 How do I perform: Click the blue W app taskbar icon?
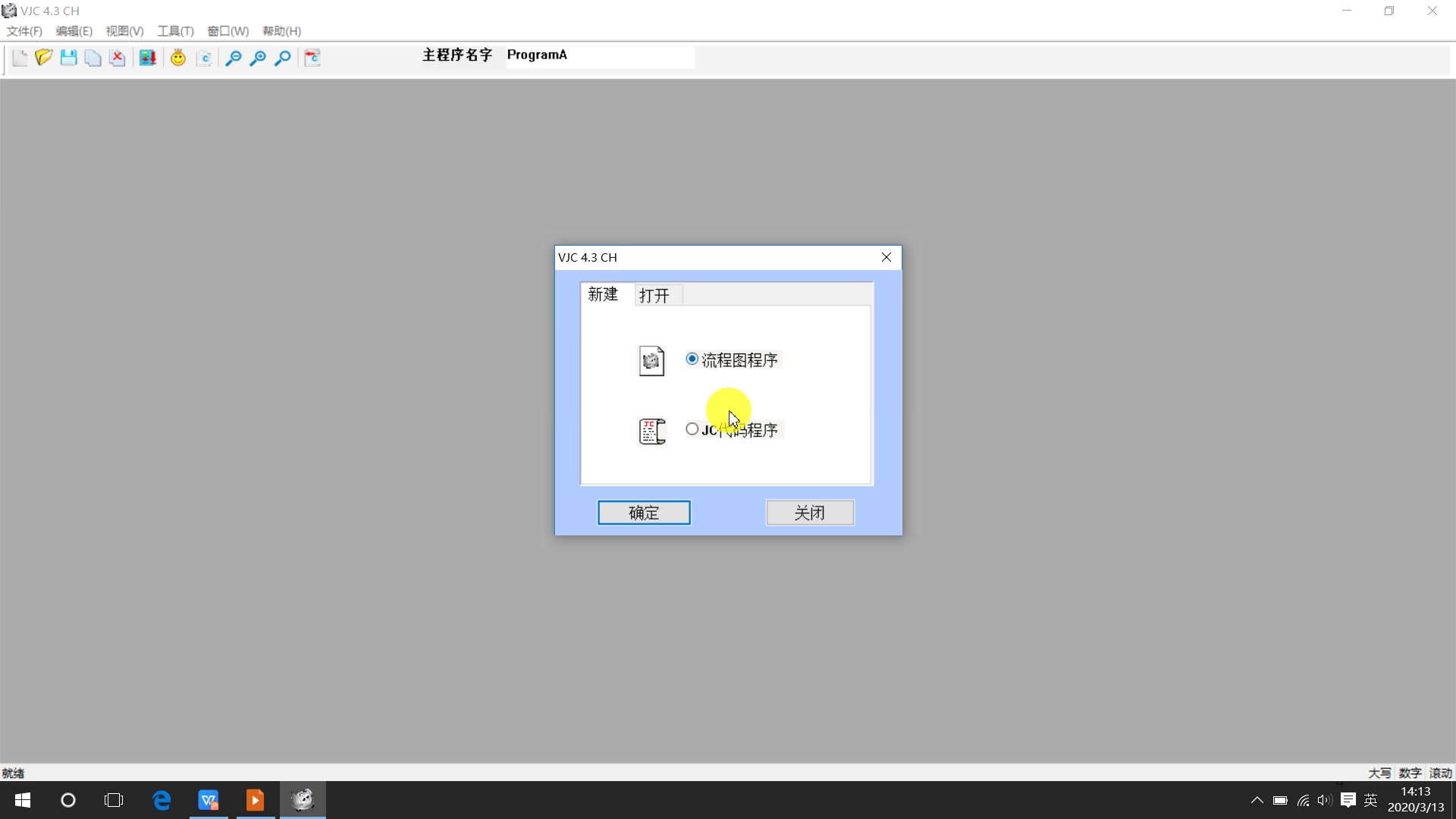tap(209, 800)
